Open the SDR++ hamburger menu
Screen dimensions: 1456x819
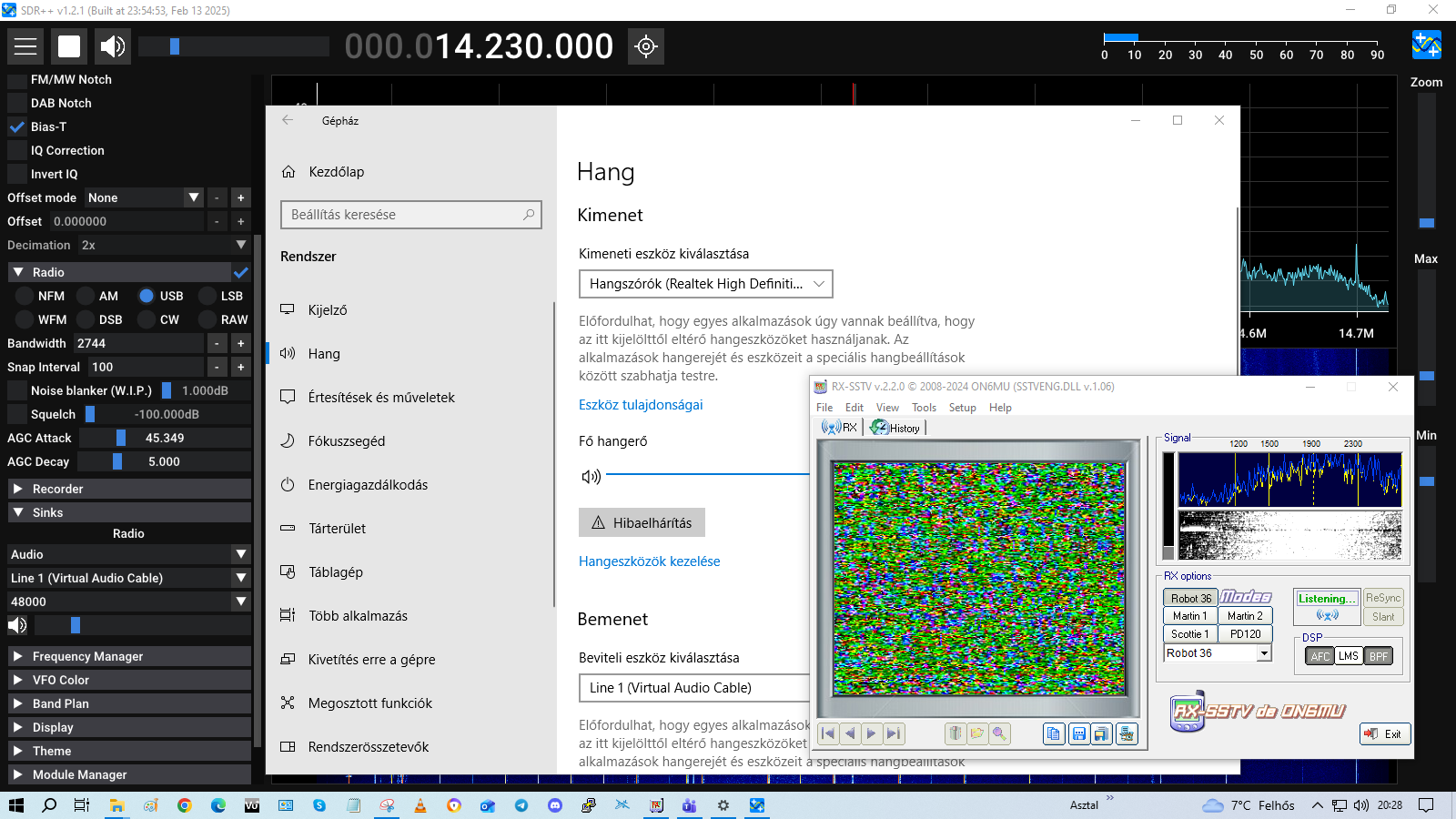tap(25, 46)
